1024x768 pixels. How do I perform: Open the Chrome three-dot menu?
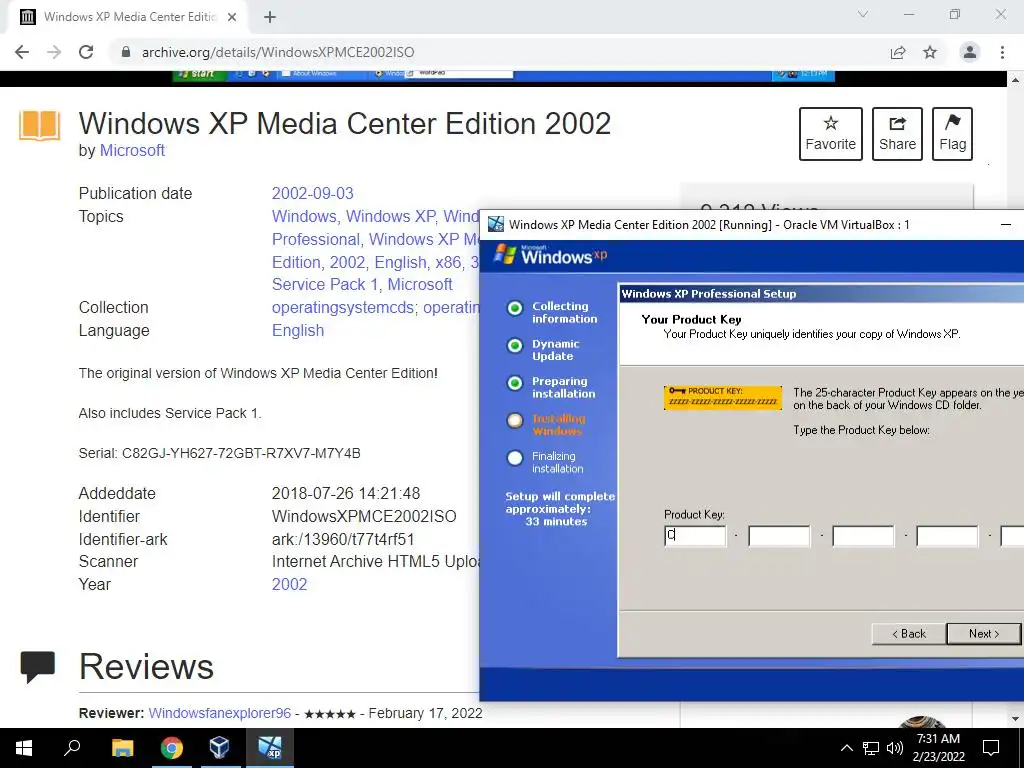point(1002,52)
